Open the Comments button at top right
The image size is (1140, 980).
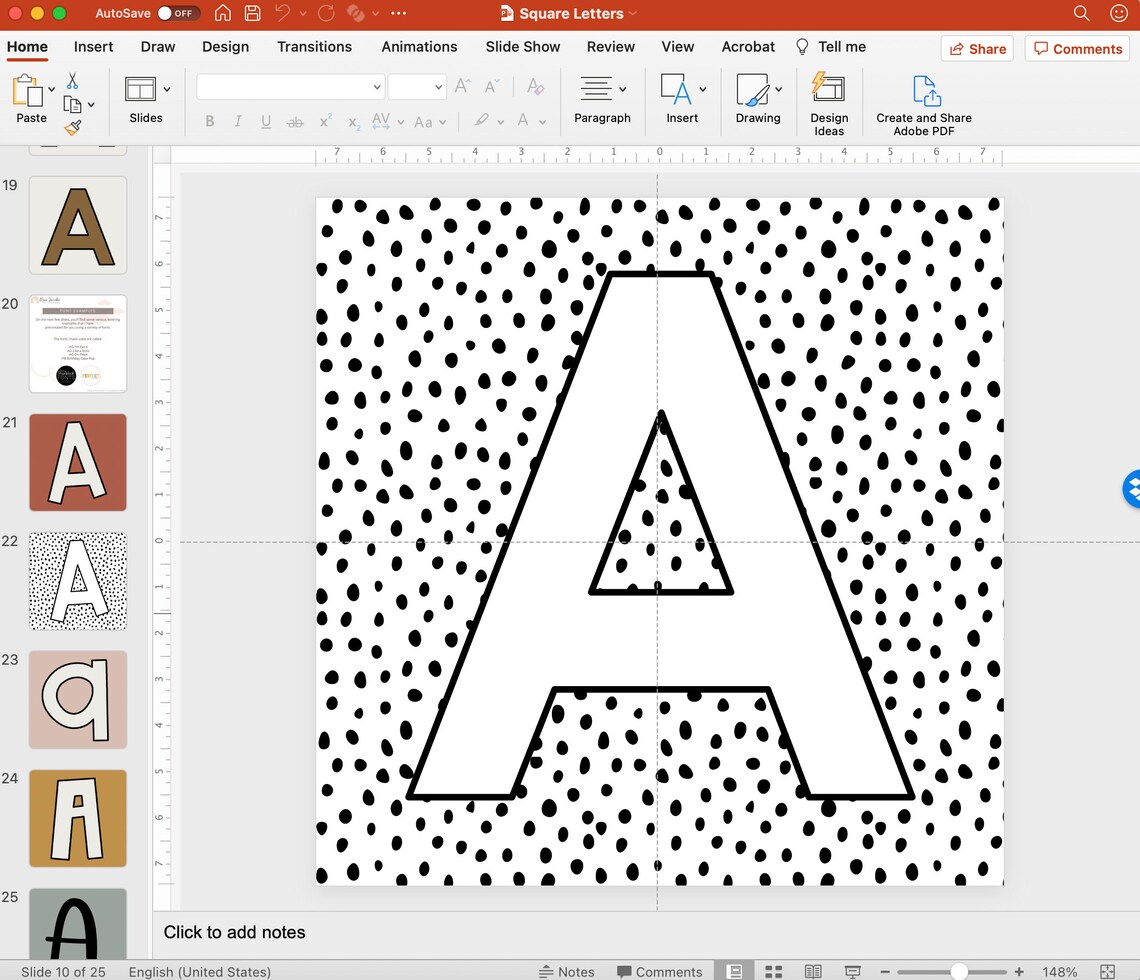point(1077,49)
